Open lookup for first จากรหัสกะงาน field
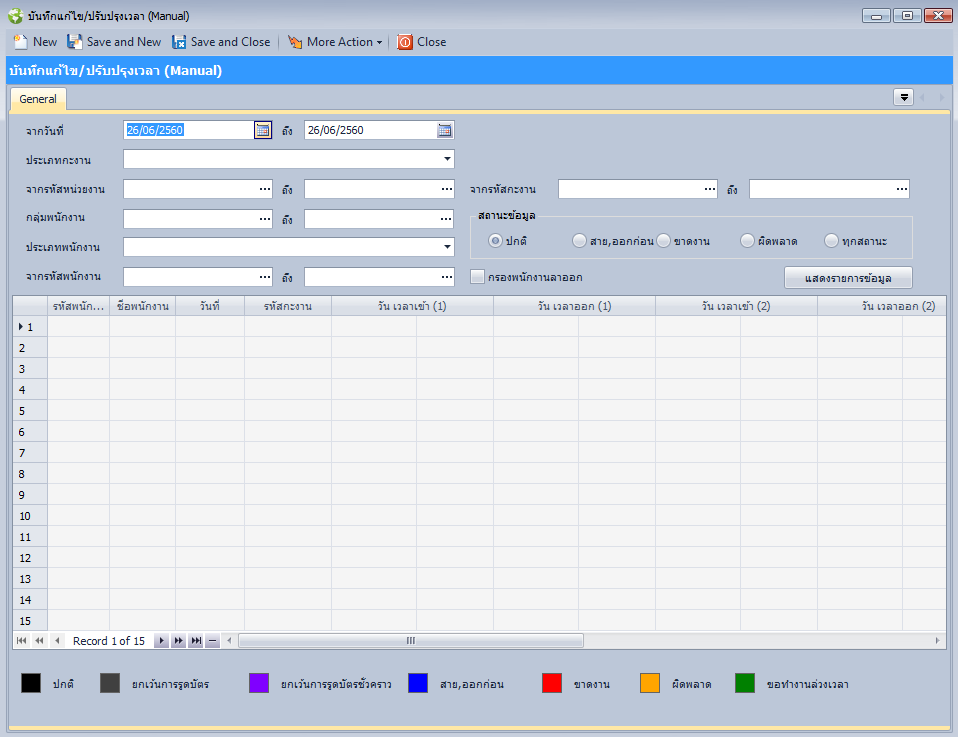The image size is (958, 737). point(709,189)
